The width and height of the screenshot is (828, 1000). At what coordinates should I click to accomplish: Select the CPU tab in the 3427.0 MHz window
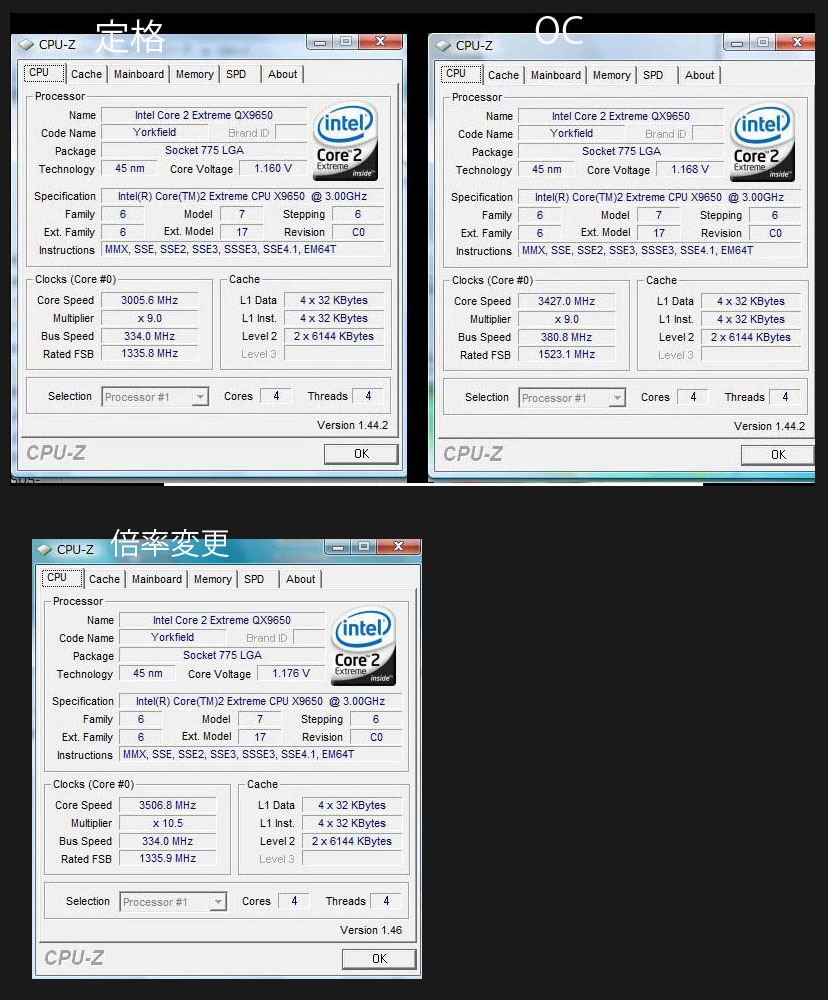(461, 74)
